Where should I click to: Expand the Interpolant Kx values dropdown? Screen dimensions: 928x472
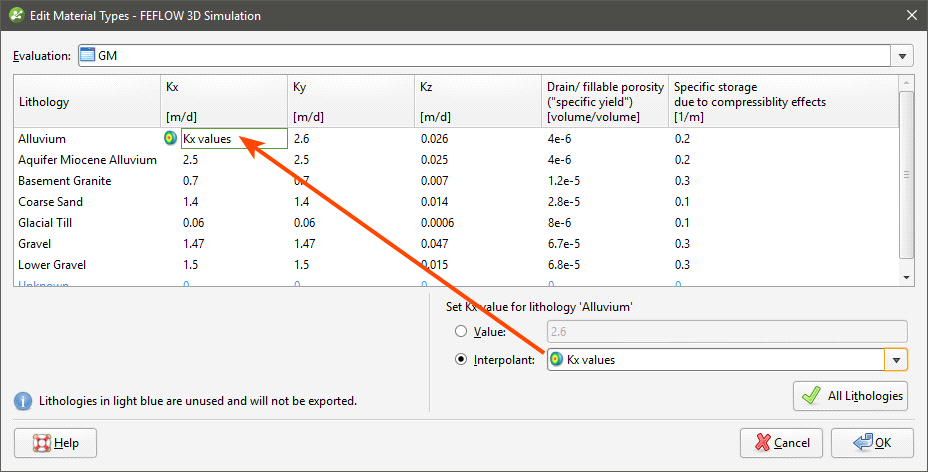[x=896, y=360]
